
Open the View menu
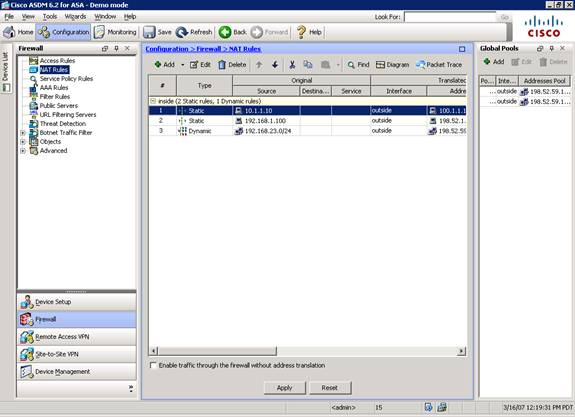tap(28, 17)
